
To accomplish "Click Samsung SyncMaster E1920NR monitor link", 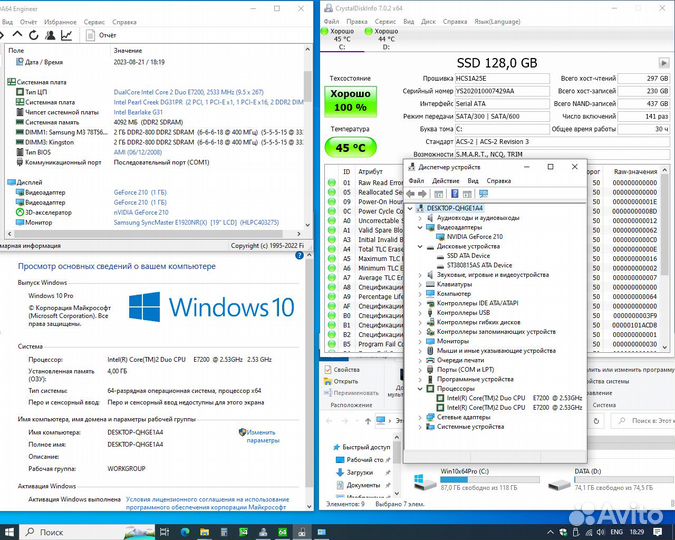I will click(196, 223).
